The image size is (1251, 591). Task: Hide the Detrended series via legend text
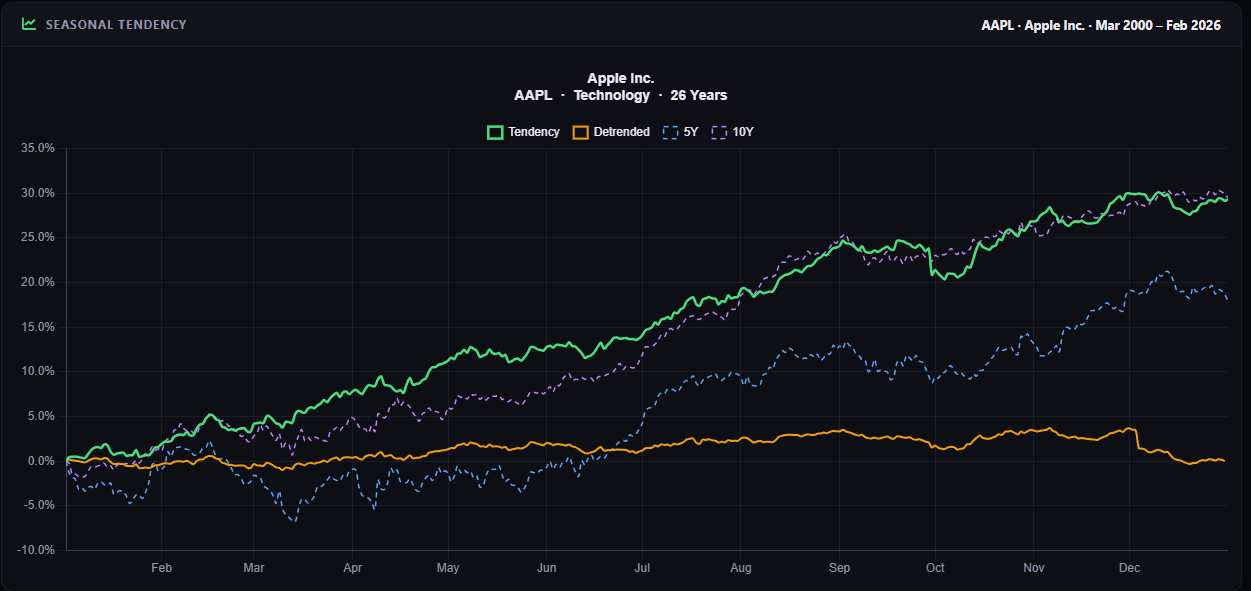pos(621,132)
